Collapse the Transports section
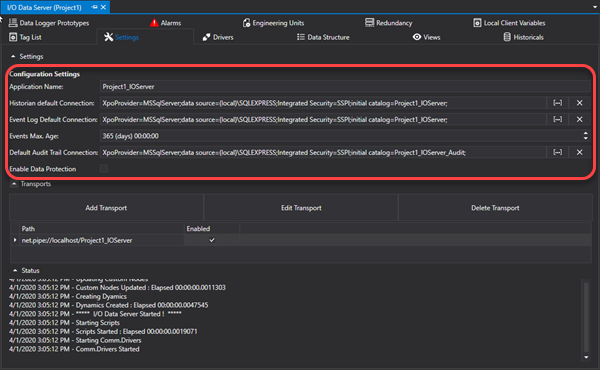This screenshot has width=600, height=370. click(14, 184)
